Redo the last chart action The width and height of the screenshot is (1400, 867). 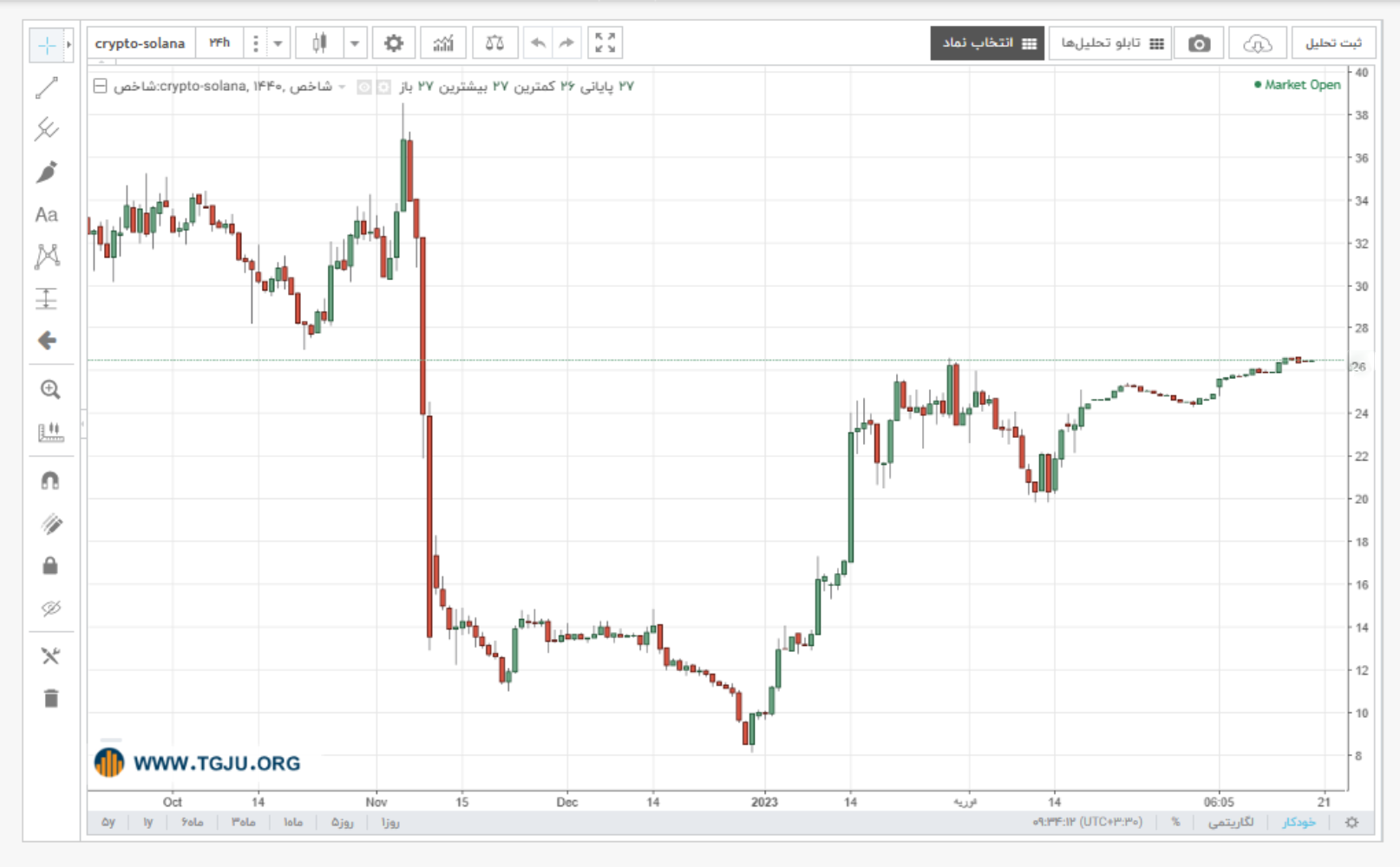tap(566, 43)
